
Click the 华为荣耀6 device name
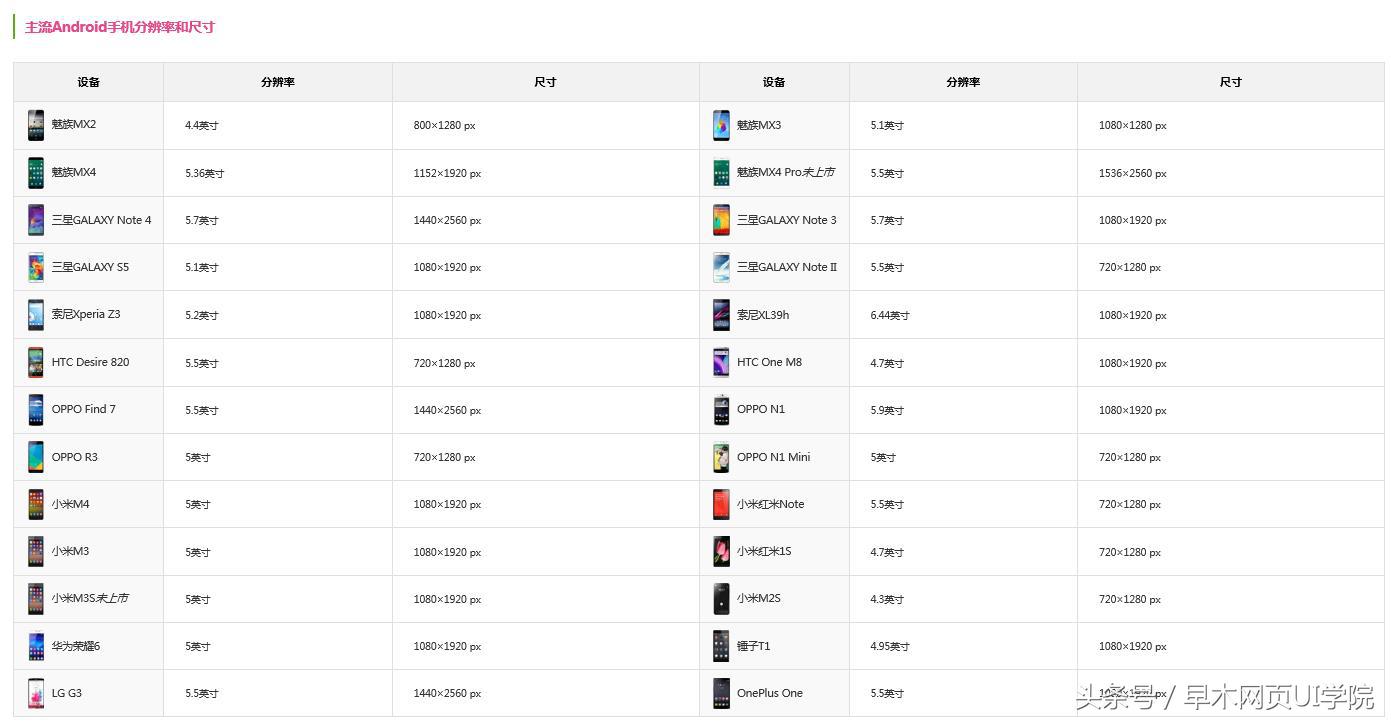[x=76, y=646]
